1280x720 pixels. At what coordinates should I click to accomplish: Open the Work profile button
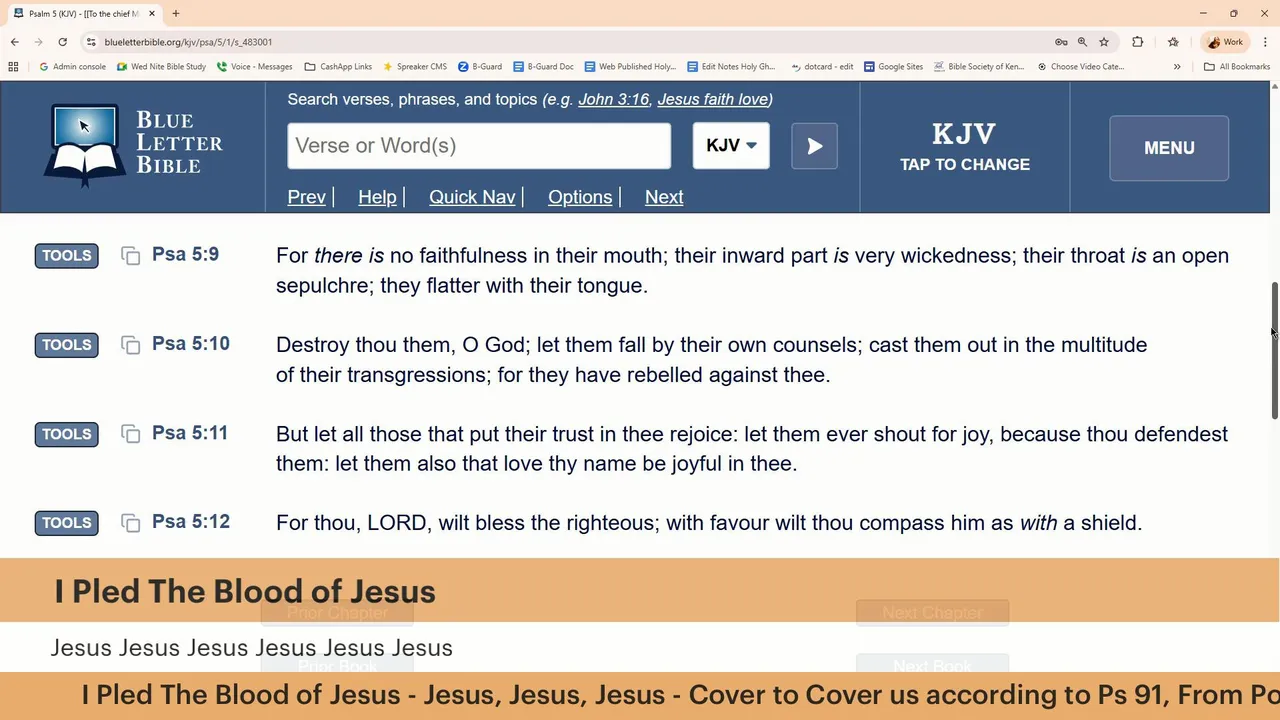(x=1226, y=42)
